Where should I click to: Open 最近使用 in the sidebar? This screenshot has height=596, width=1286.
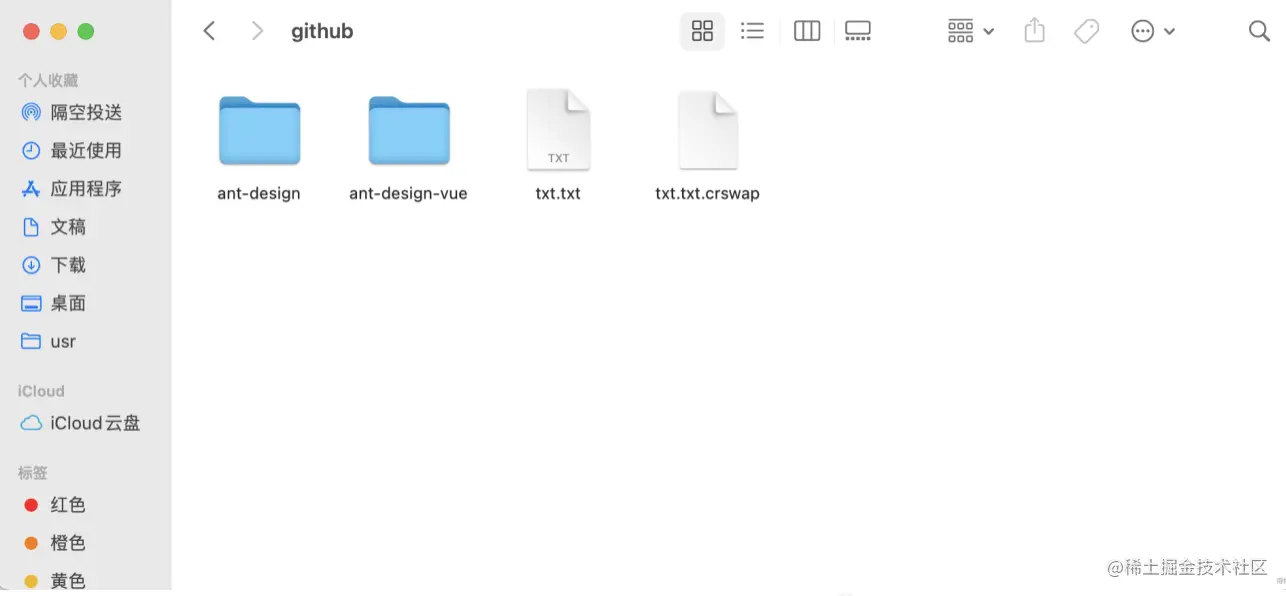[86, 150]
